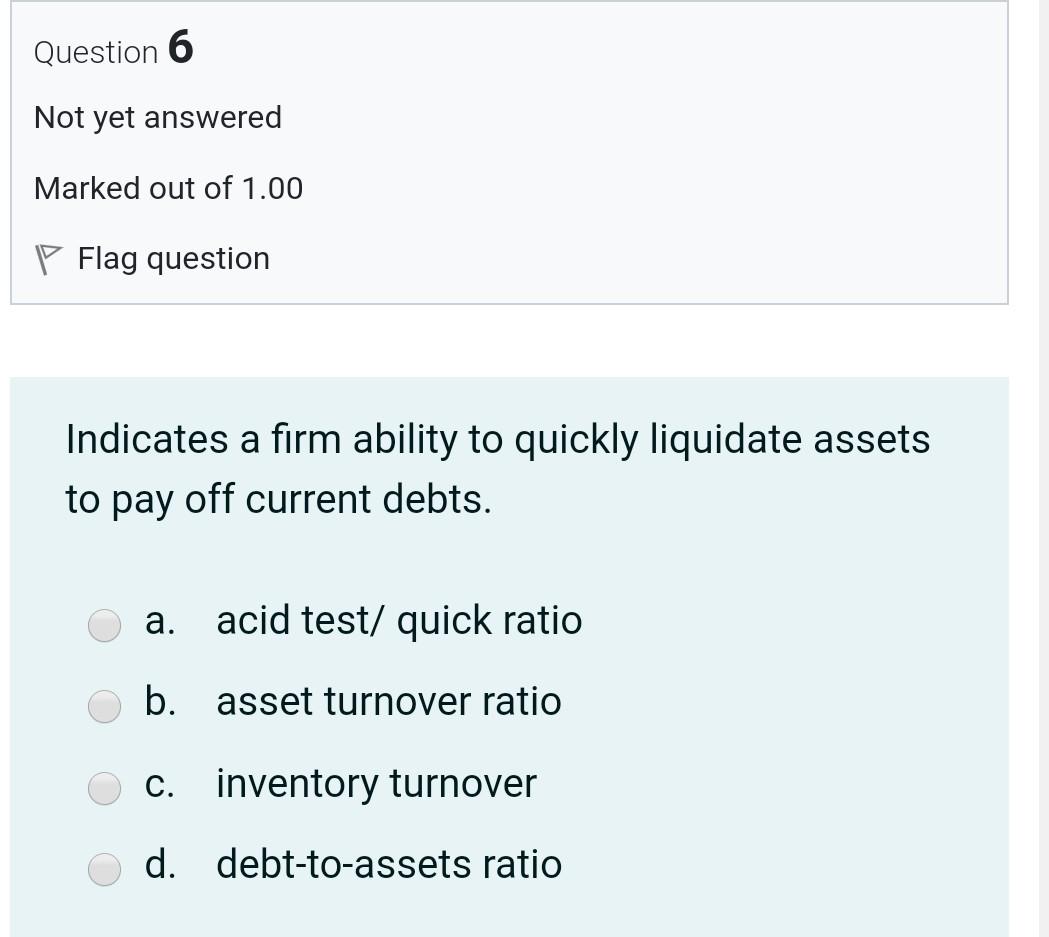This screenshot has width=1049, height=937.
Task: Pick radio button for option d
Action: click(x=105, y=870)
